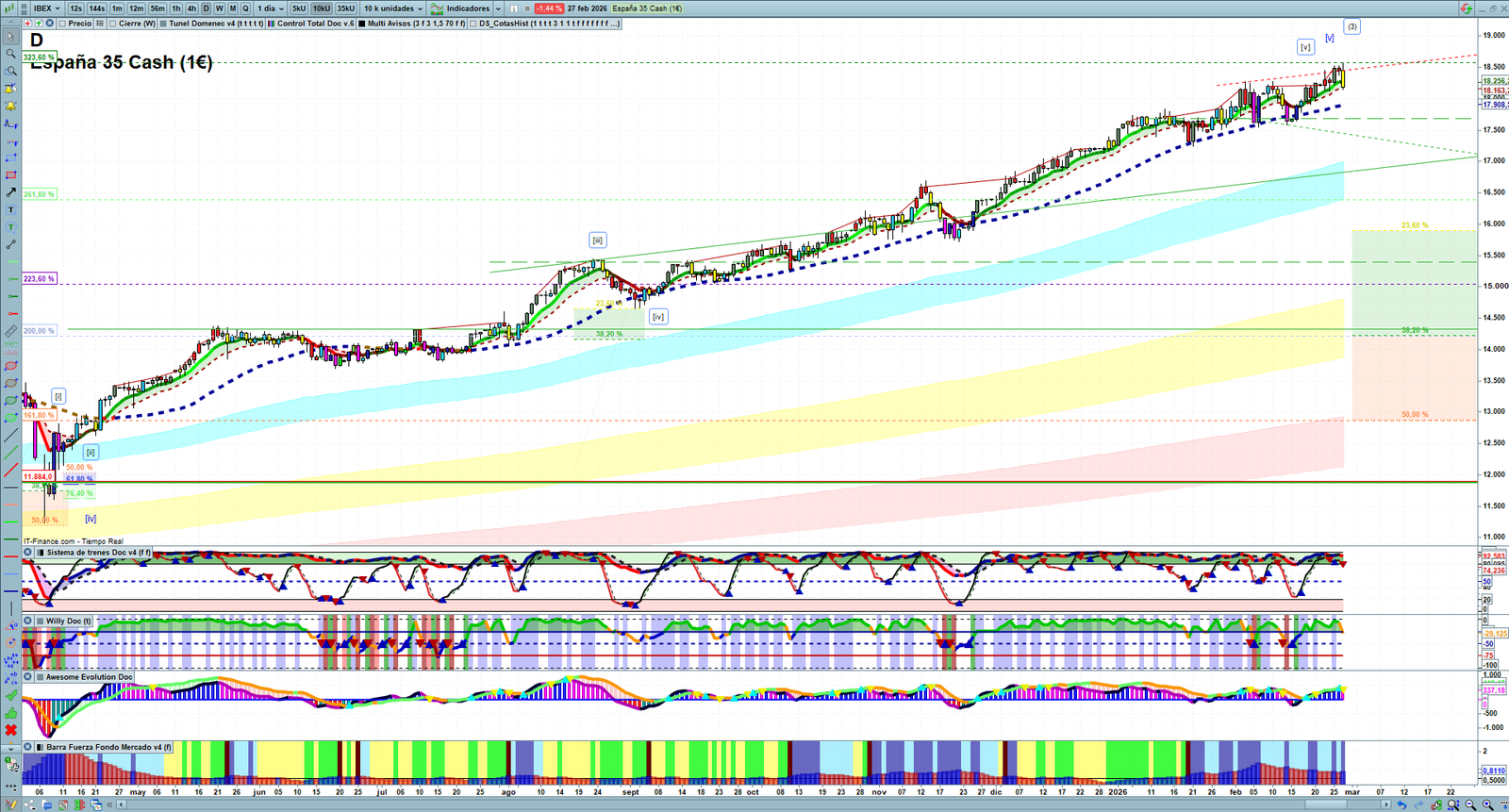
Task: Select the red X delete tool
Action: point(10,730)
